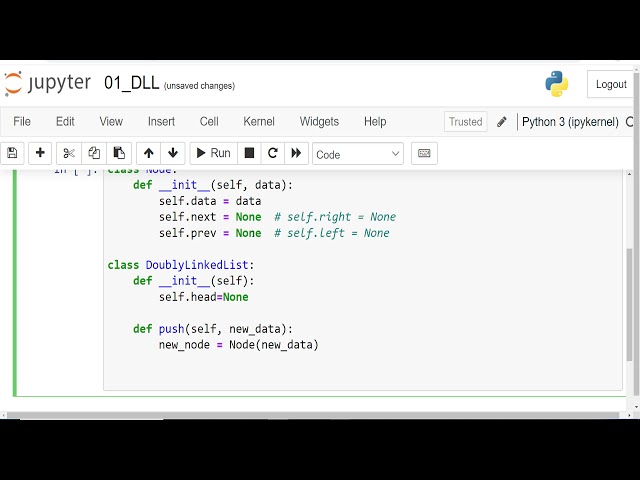Click the save and checkpoint icon
Image resolution: width=640 pixels, height=480 pixels.
12,153
